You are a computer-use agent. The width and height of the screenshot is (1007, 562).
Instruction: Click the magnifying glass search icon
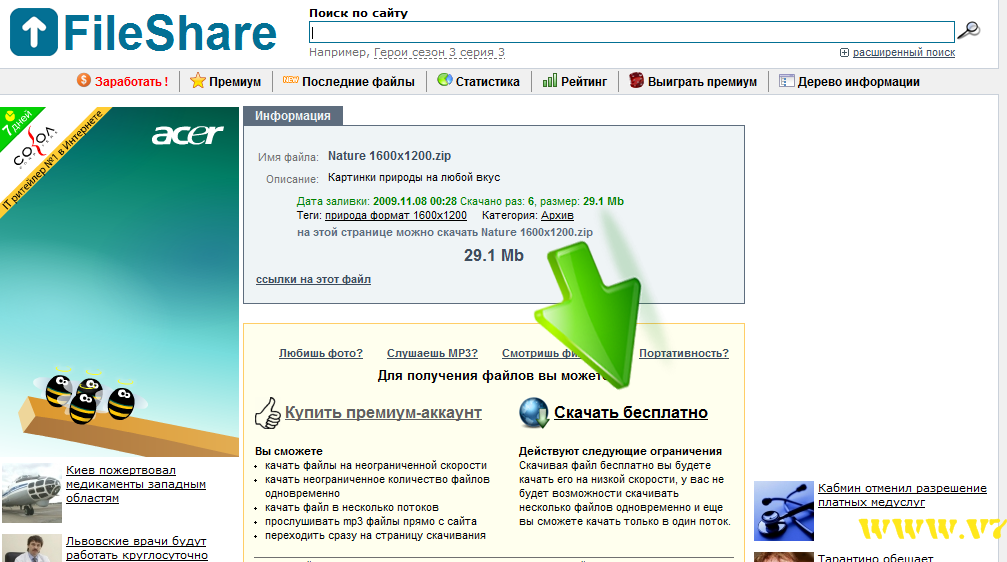[968, 31]
